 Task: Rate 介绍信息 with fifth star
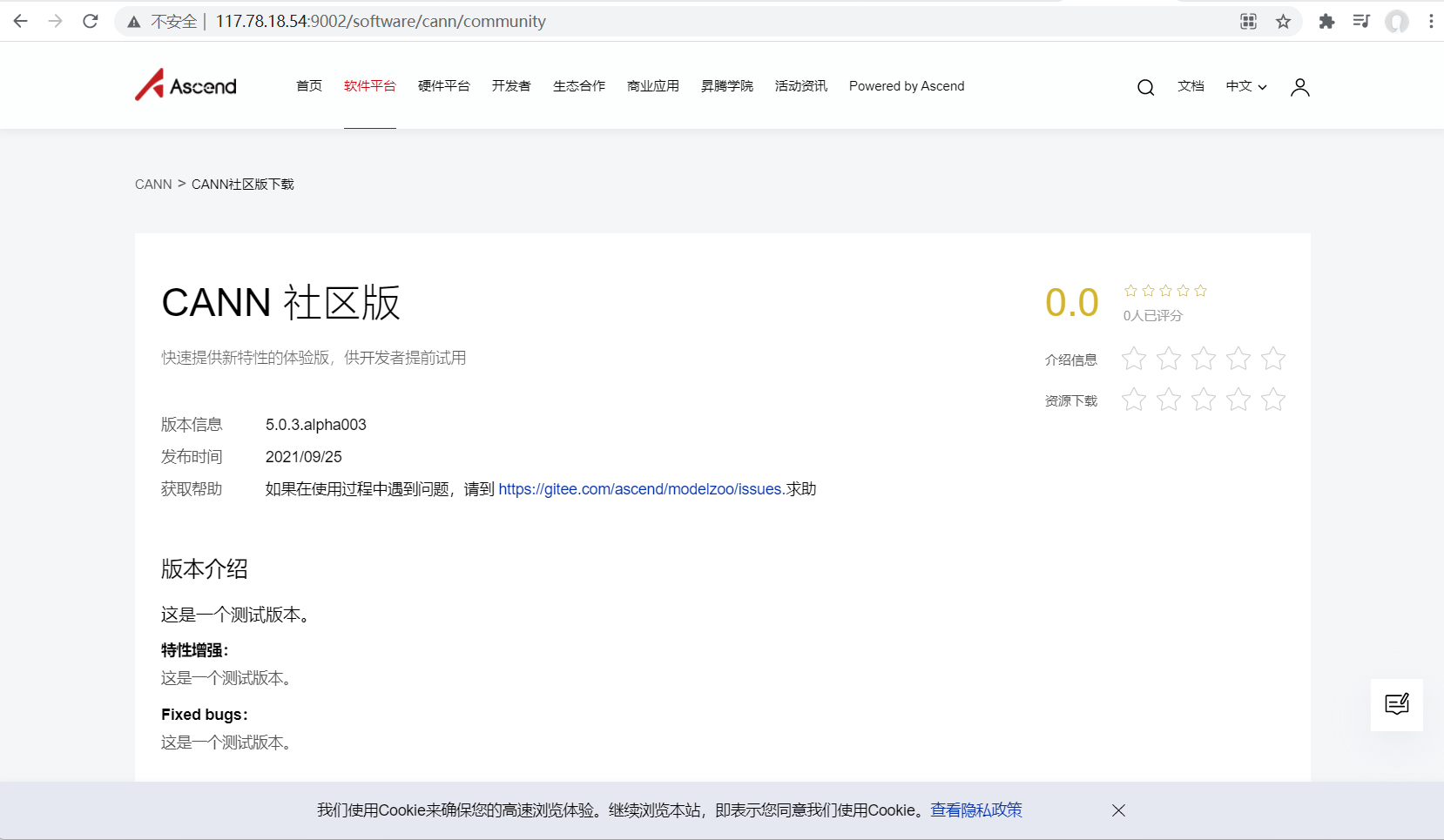tap(1273, 359)
